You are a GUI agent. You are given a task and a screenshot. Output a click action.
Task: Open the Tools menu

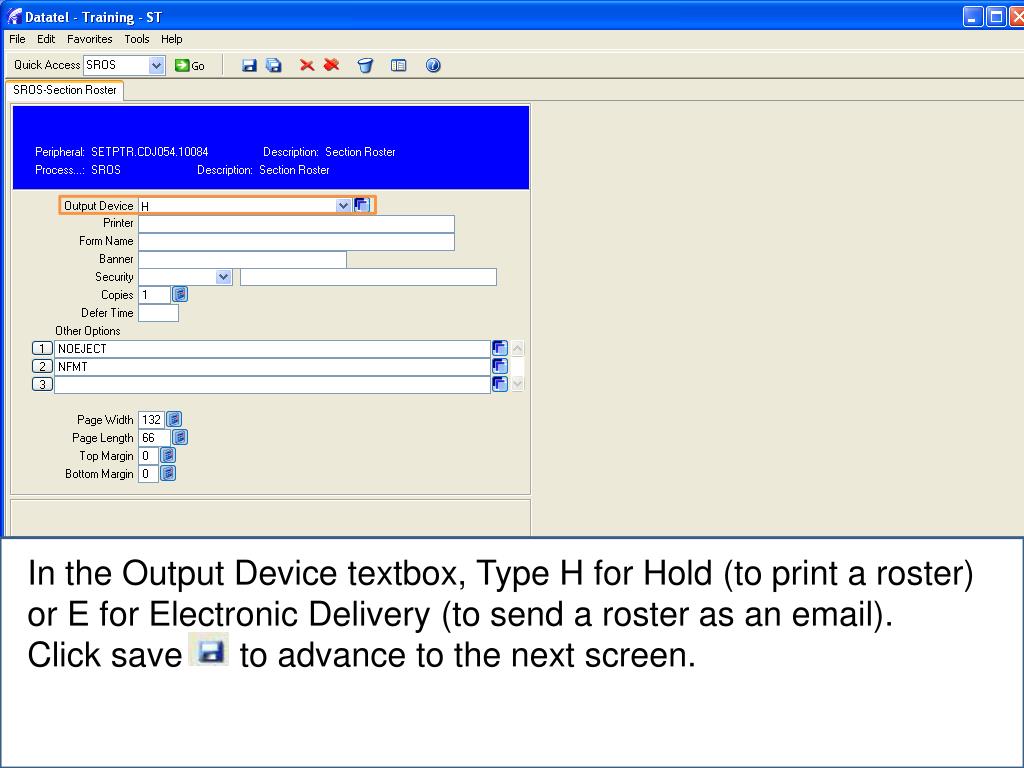(136, 39)
